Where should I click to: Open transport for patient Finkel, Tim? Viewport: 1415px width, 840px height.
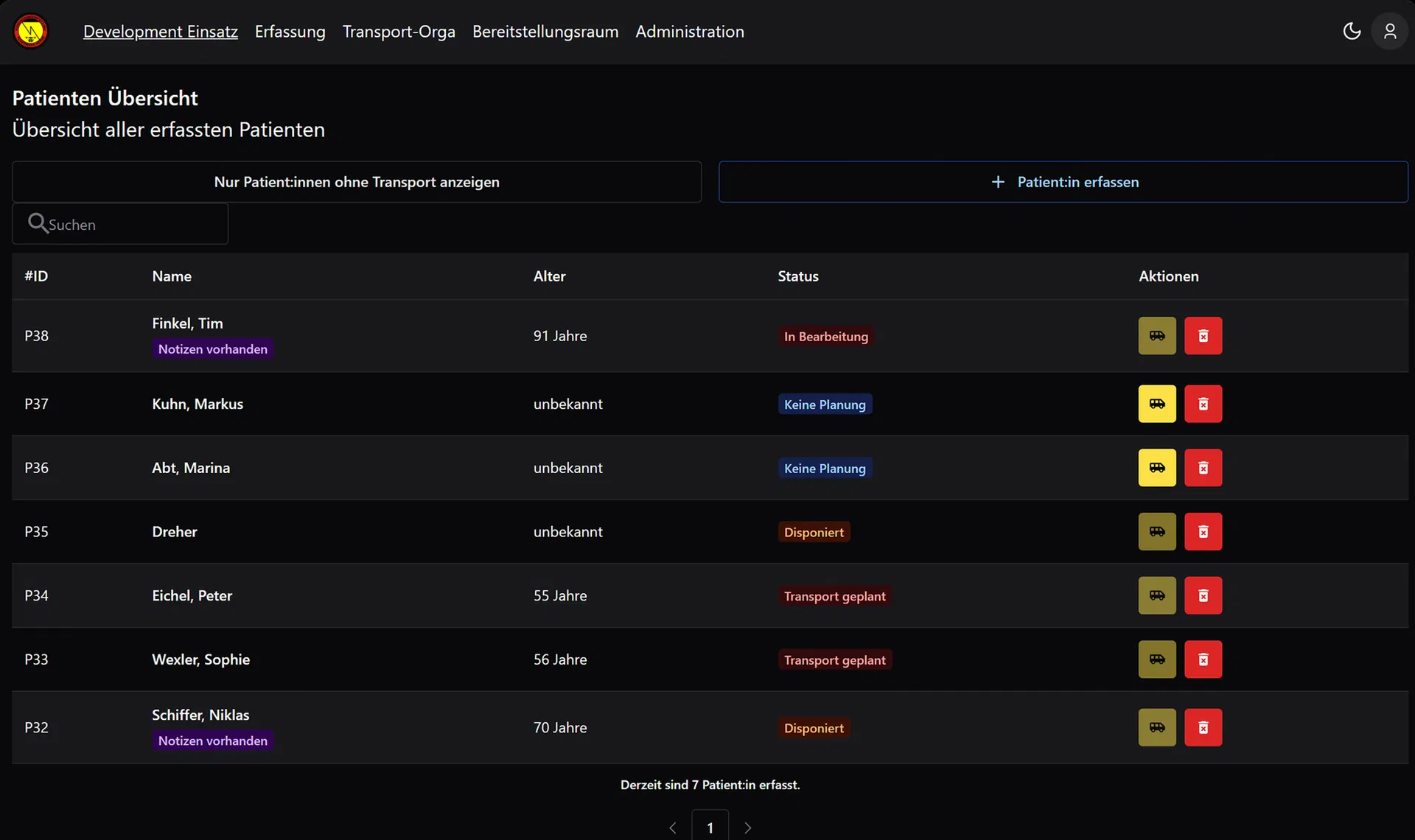(1157, 336)
